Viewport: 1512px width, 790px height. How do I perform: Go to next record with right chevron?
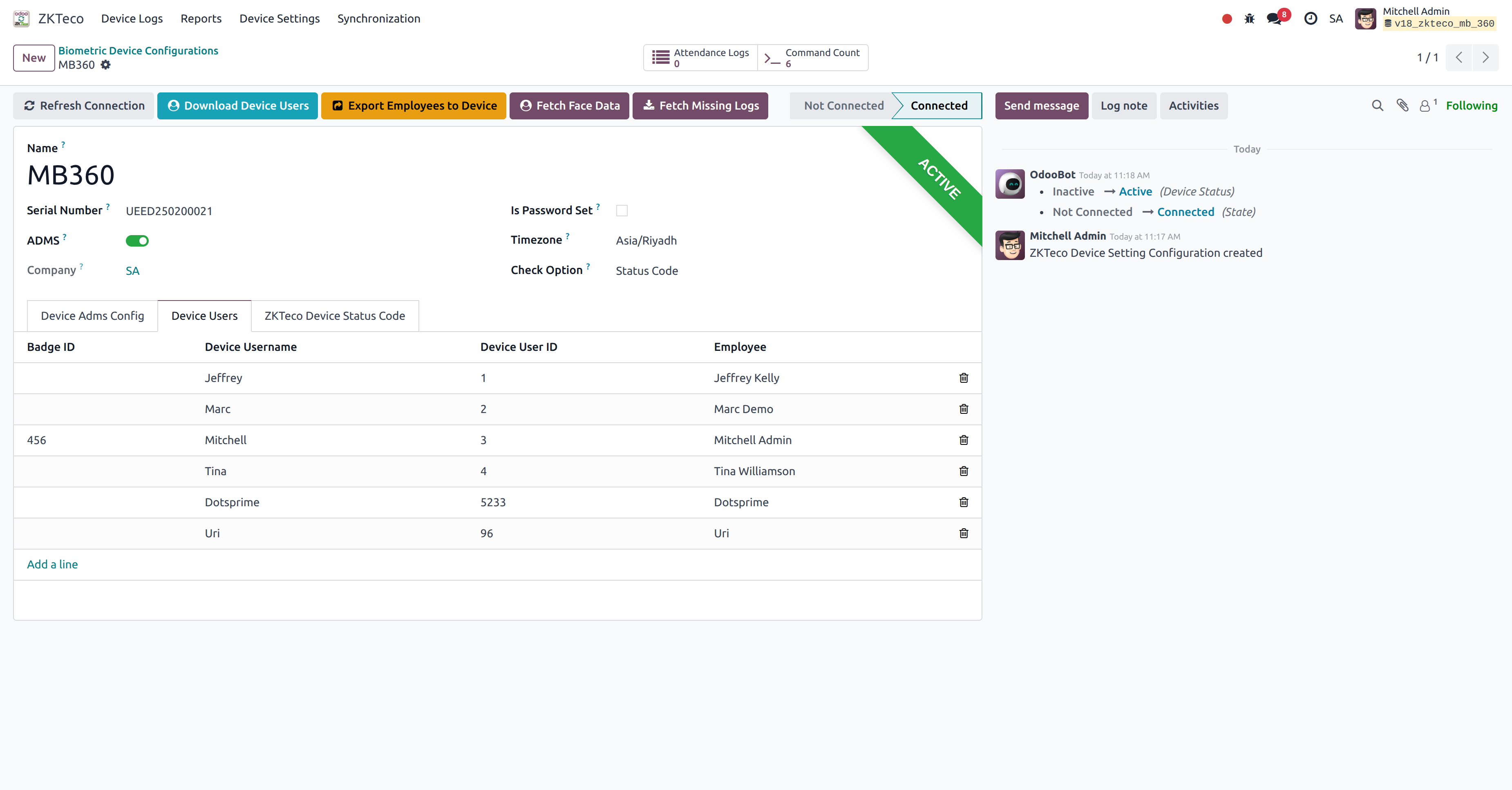click(x=1486, y=58)
